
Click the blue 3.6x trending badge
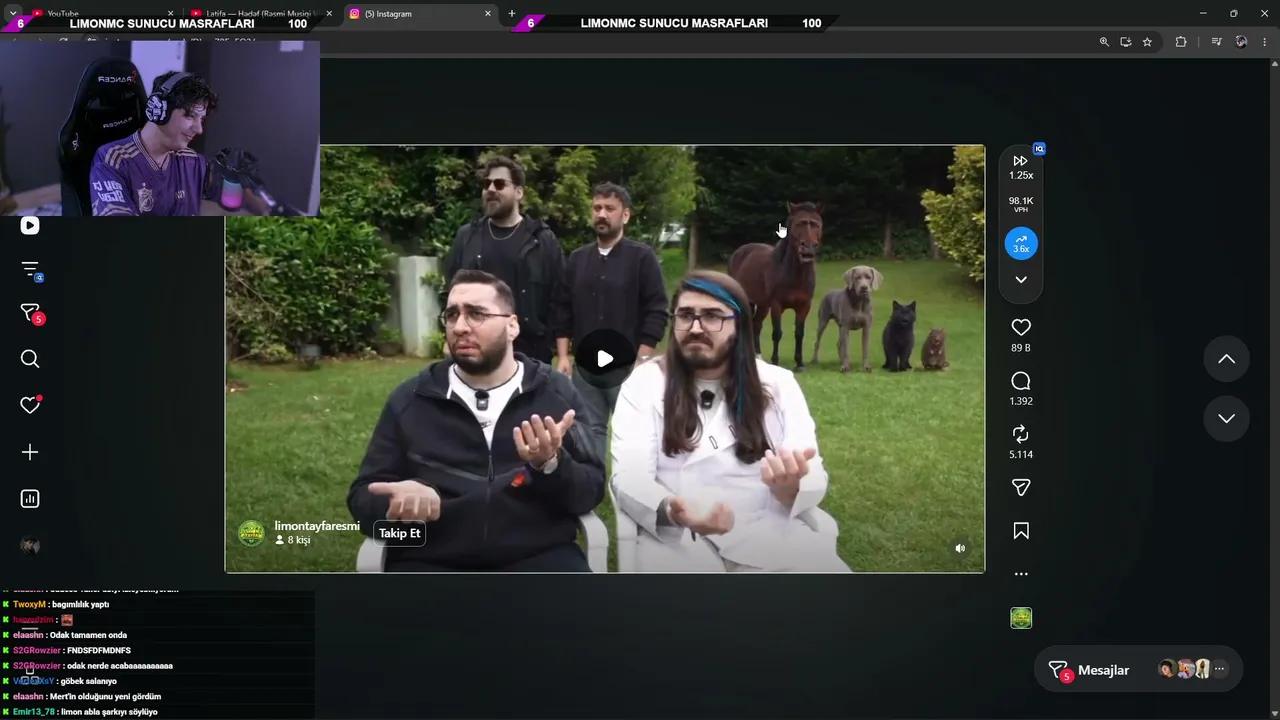point(1021,243)
